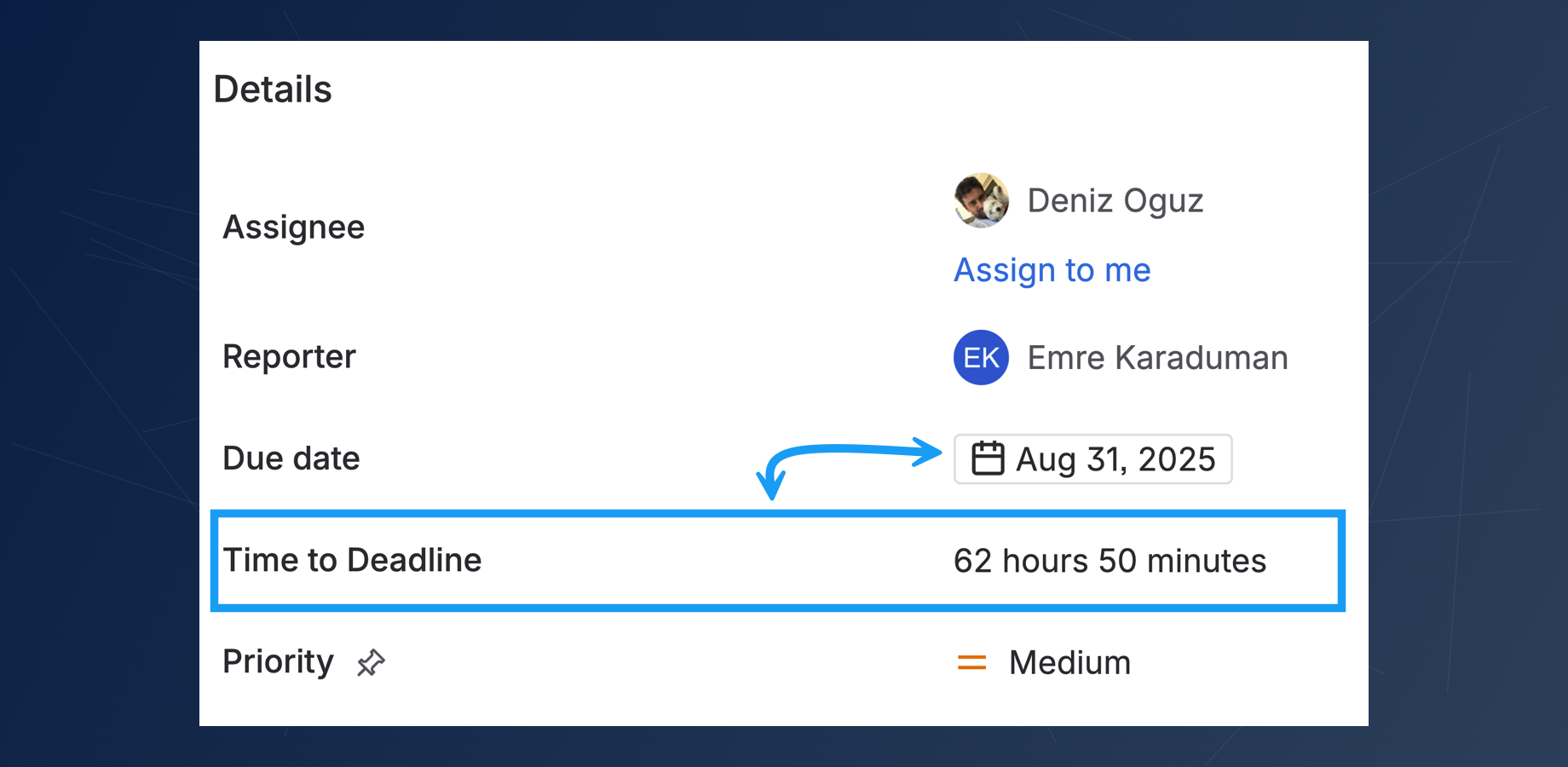Click the calendar icon in Due date
The image size is (1568, 767).
coord(988,458)
